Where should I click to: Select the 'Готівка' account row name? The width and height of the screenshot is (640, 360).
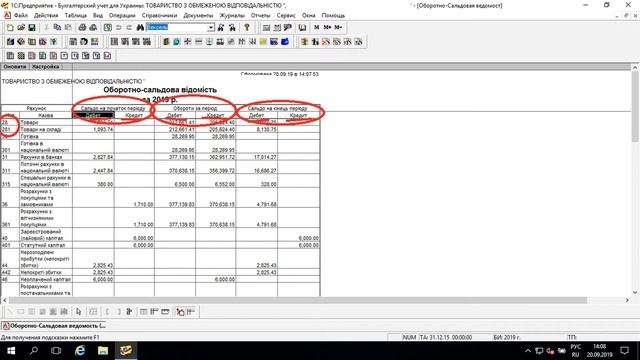(x=29, y=136)
